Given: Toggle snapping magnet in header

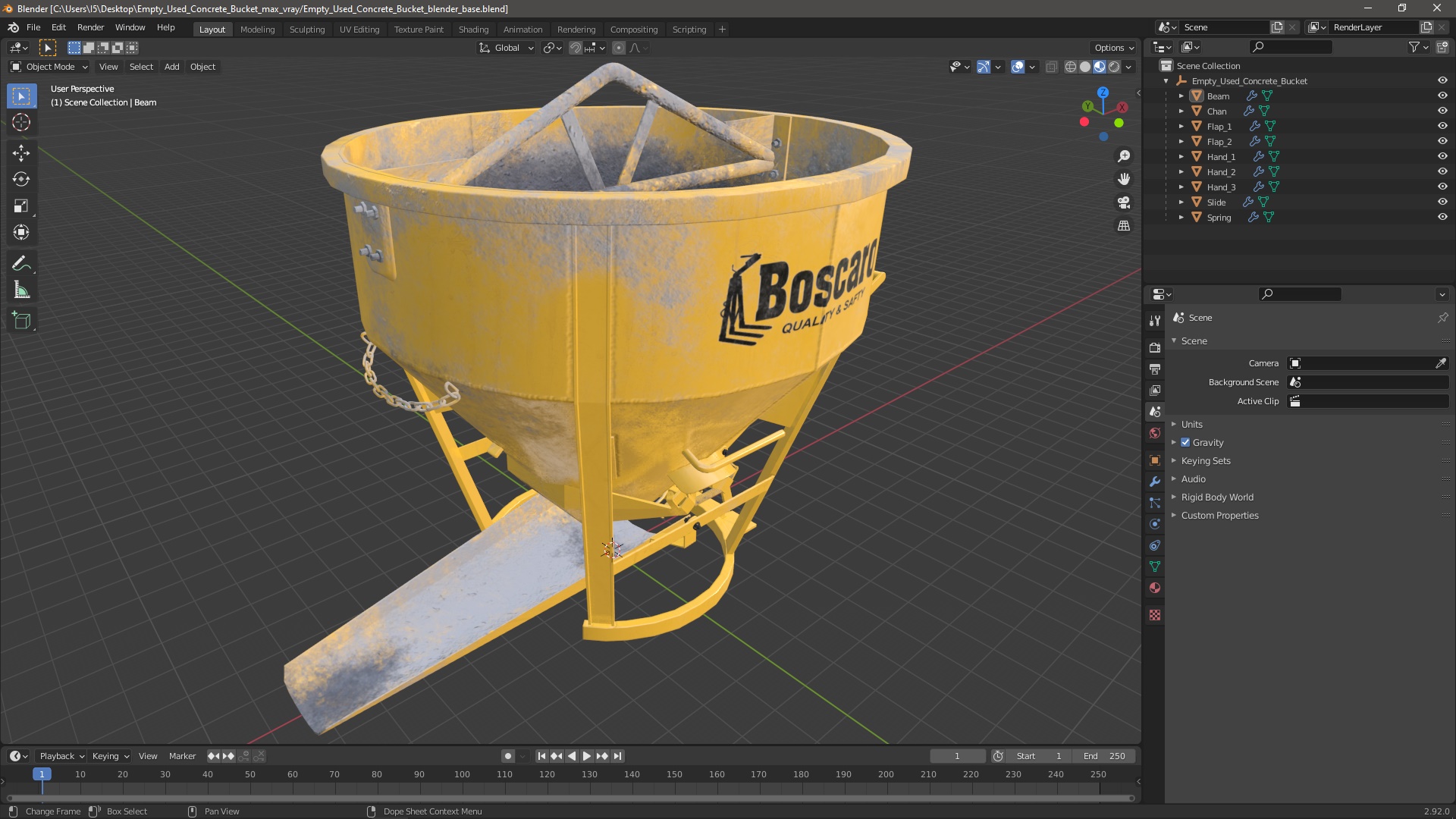Looking at the screenshot, I should tap(576, 48).
